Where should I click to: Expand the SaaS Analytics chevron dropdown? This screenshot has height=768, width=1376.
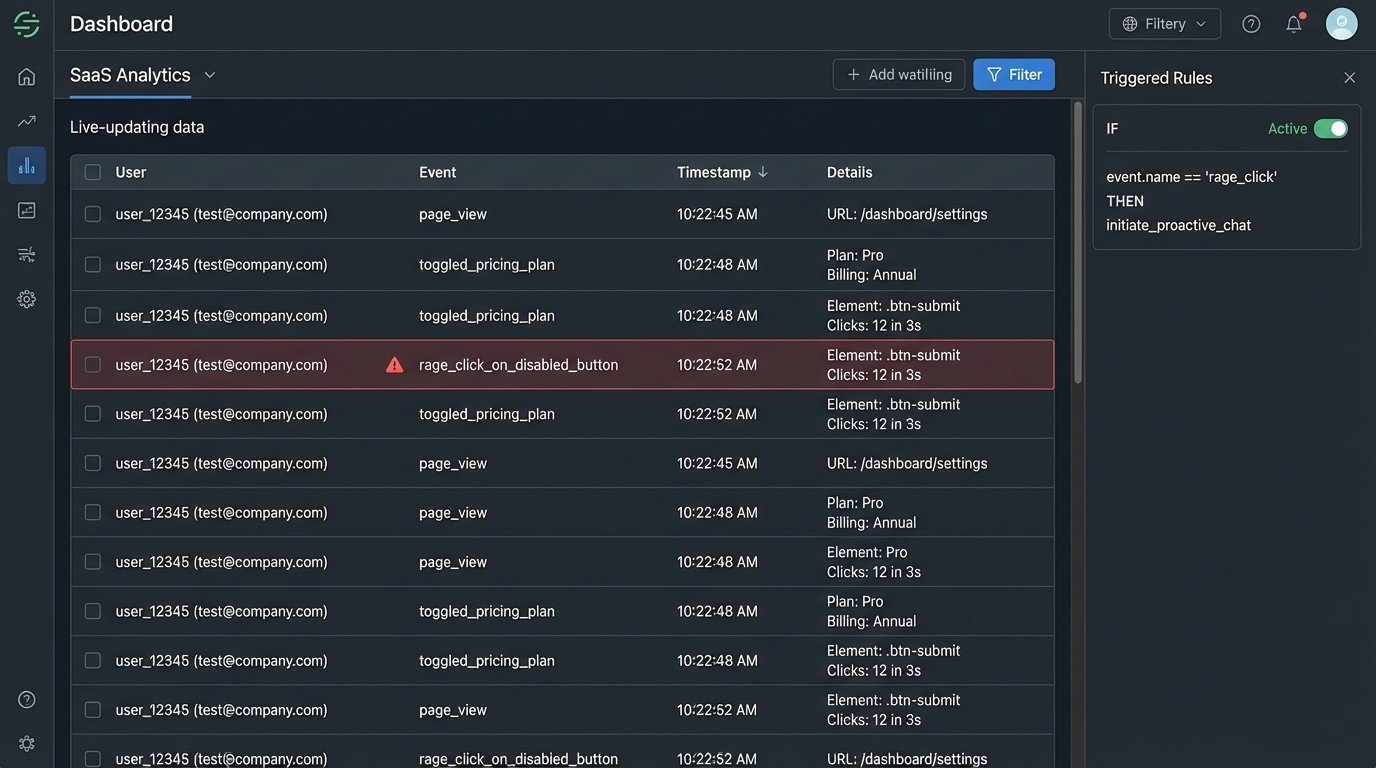210,75
